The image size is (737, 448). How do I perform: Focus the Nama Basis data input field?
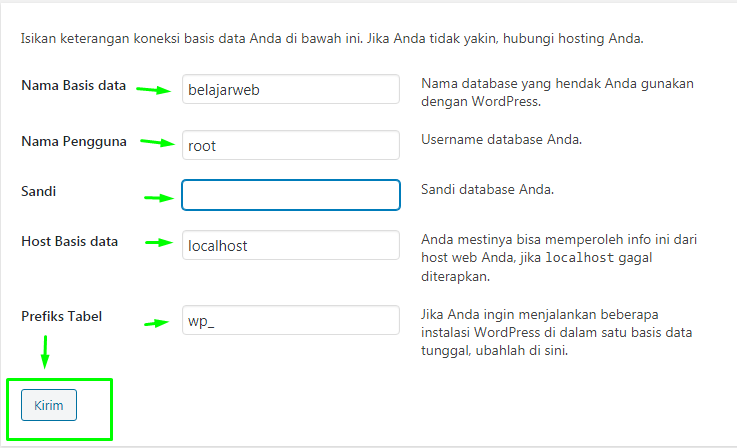290,89
